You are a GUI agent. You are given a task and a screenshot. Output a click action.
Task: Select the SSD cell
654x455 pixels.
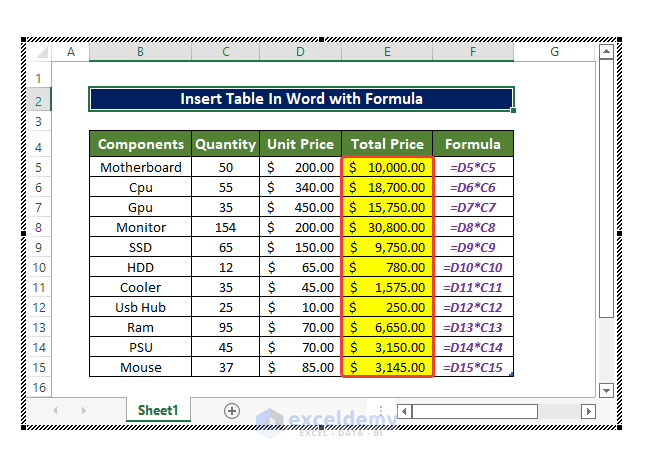(141, 247)
